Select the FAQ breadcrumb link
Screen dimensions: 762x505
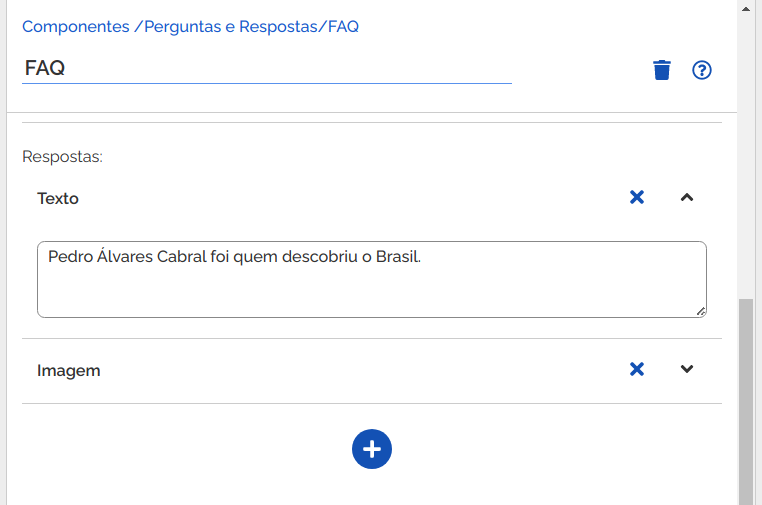pos(343,26)
